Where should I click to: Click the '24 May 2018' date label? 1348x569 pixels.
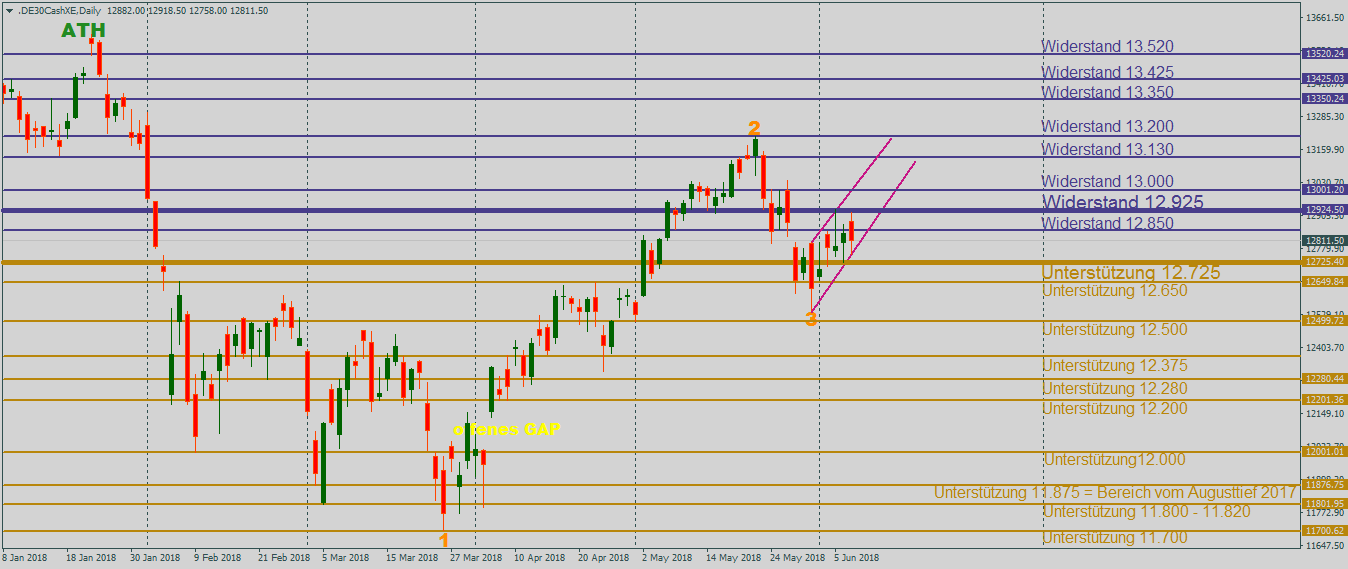tap(797, 558)
